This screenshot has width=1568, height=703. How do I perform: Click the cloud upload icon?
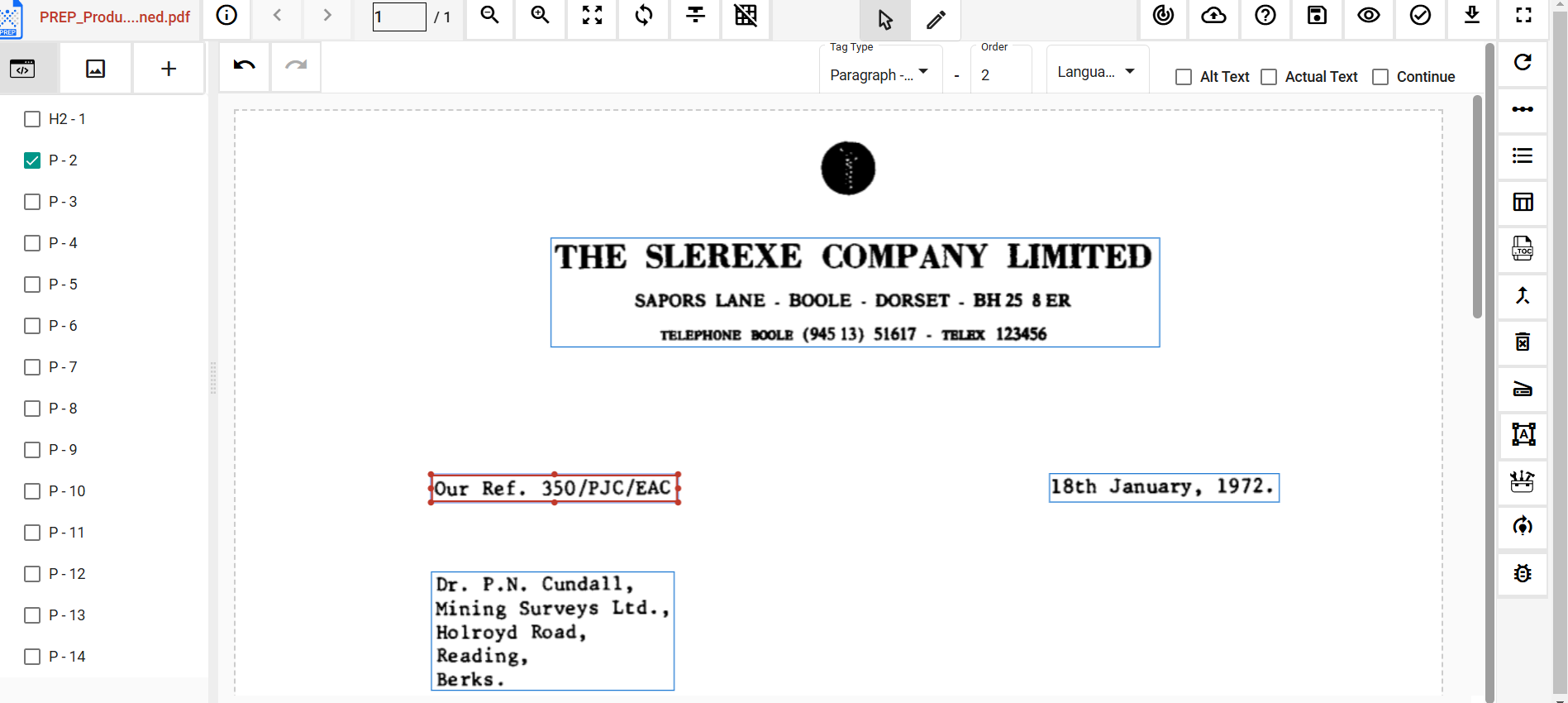point(1213,16)
